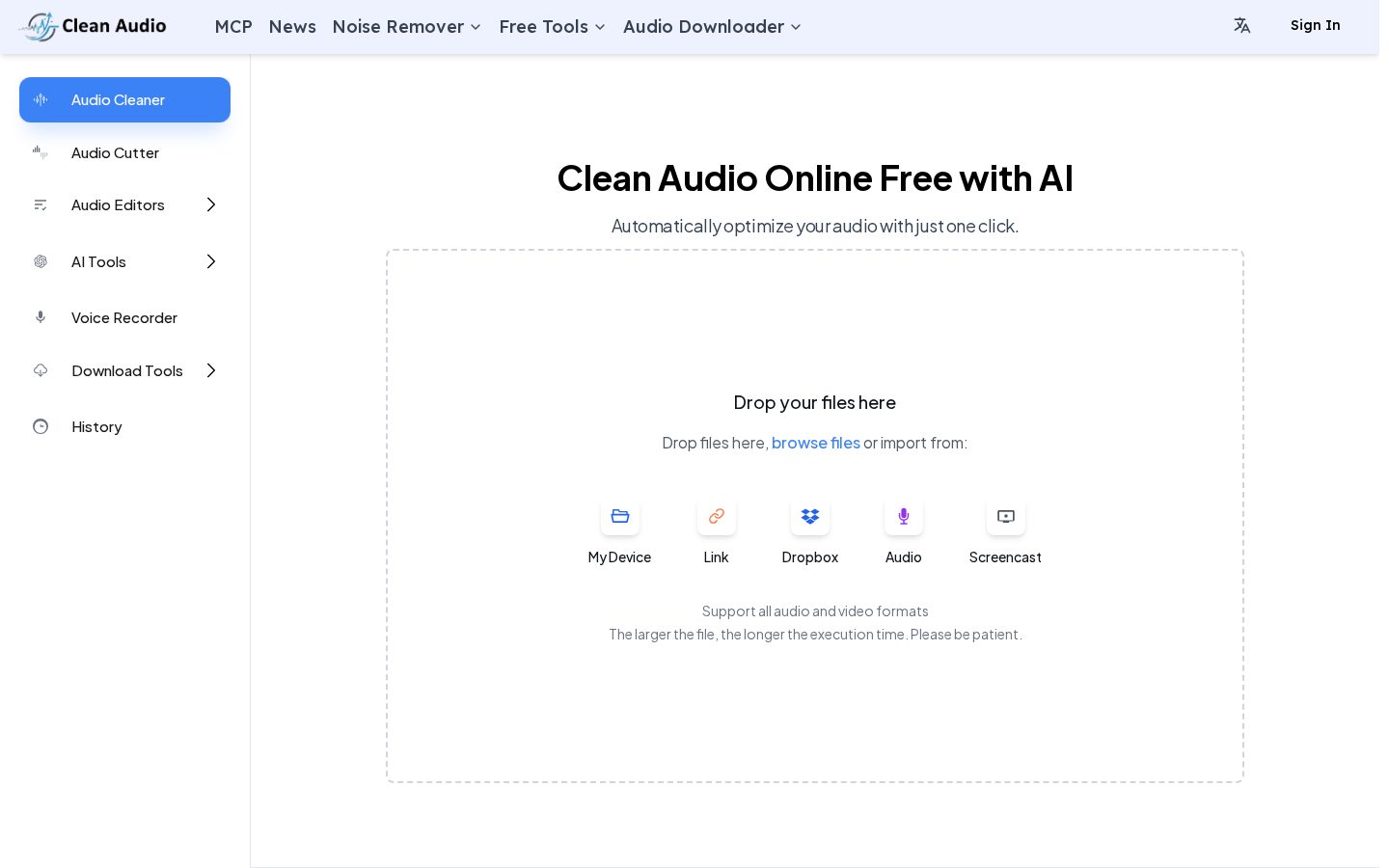
Task: Click the Dropbox label text
Action: click(x=810, y=557)
